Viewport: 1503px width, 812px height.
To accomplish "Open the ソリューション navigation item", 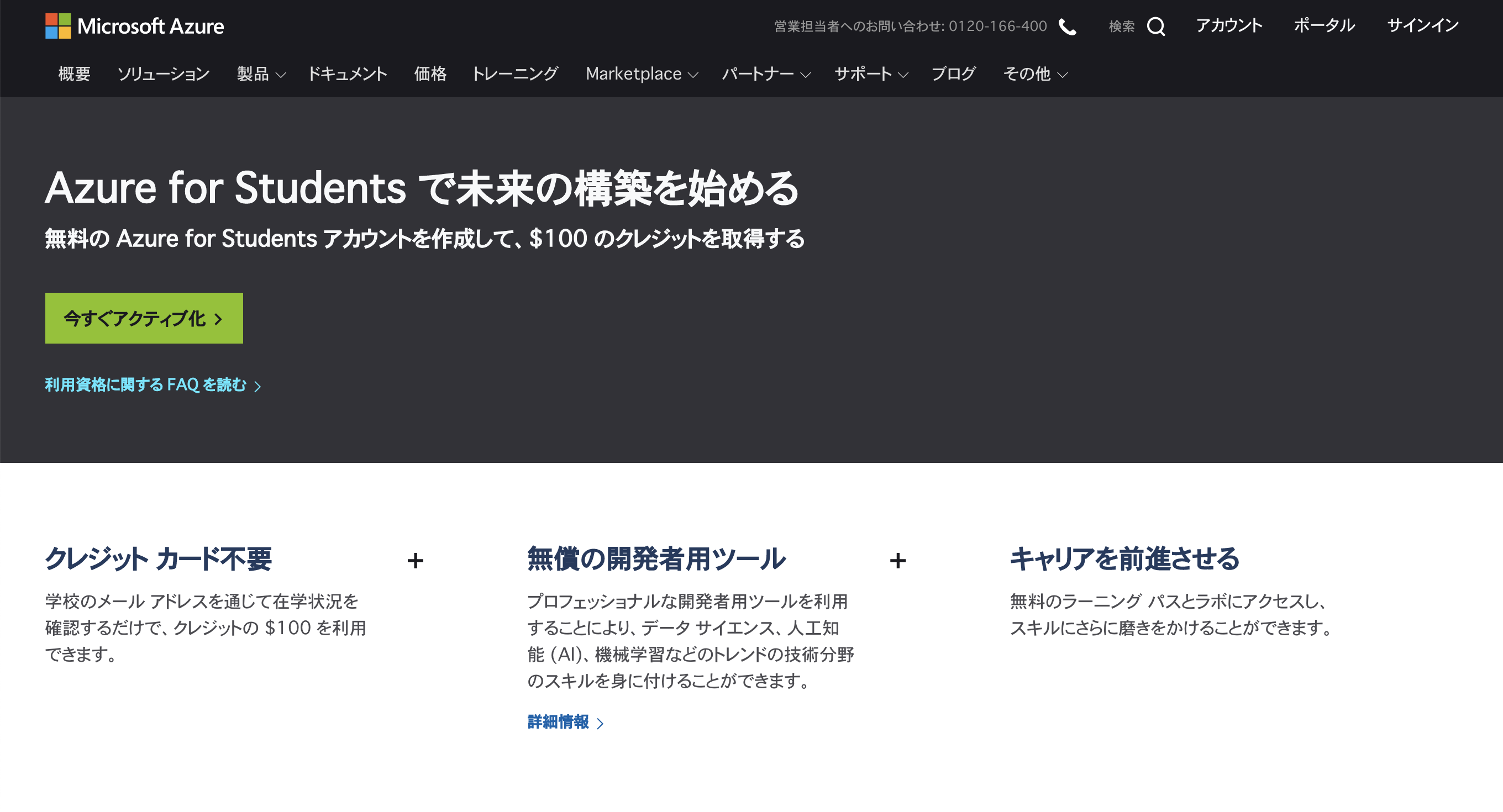I will click(164, 73).
